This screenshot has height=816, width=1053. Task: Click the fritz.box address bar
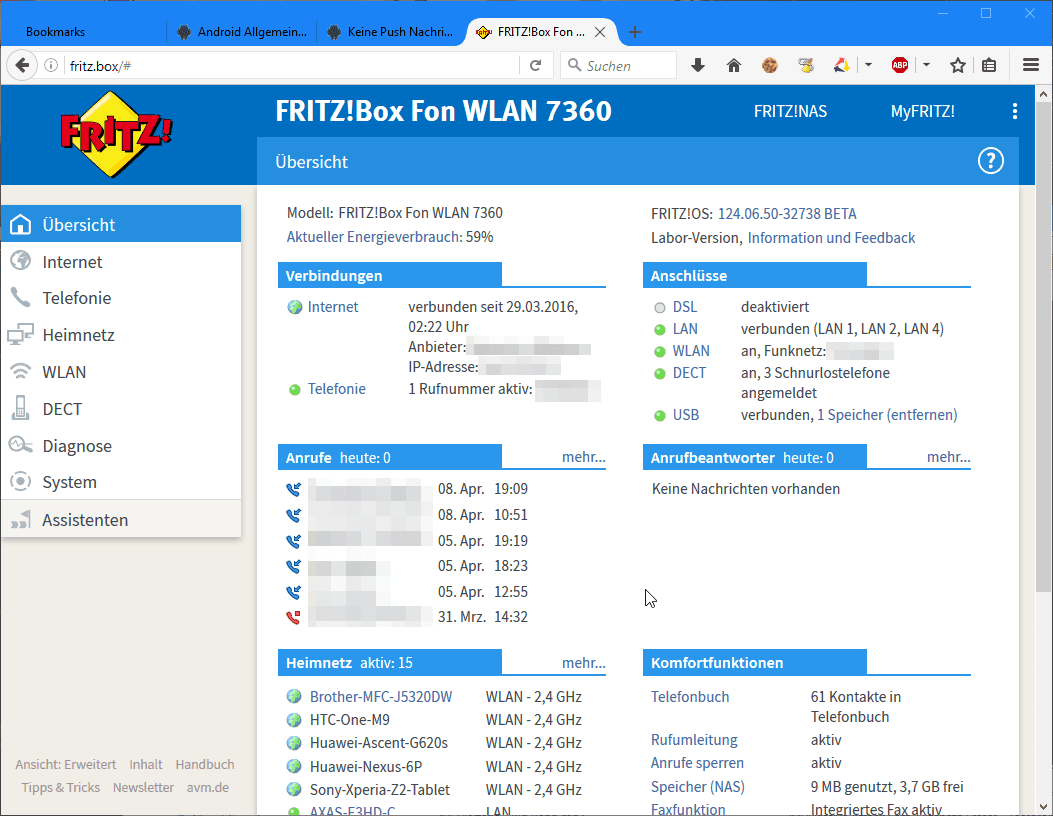(x=292, y=66)
